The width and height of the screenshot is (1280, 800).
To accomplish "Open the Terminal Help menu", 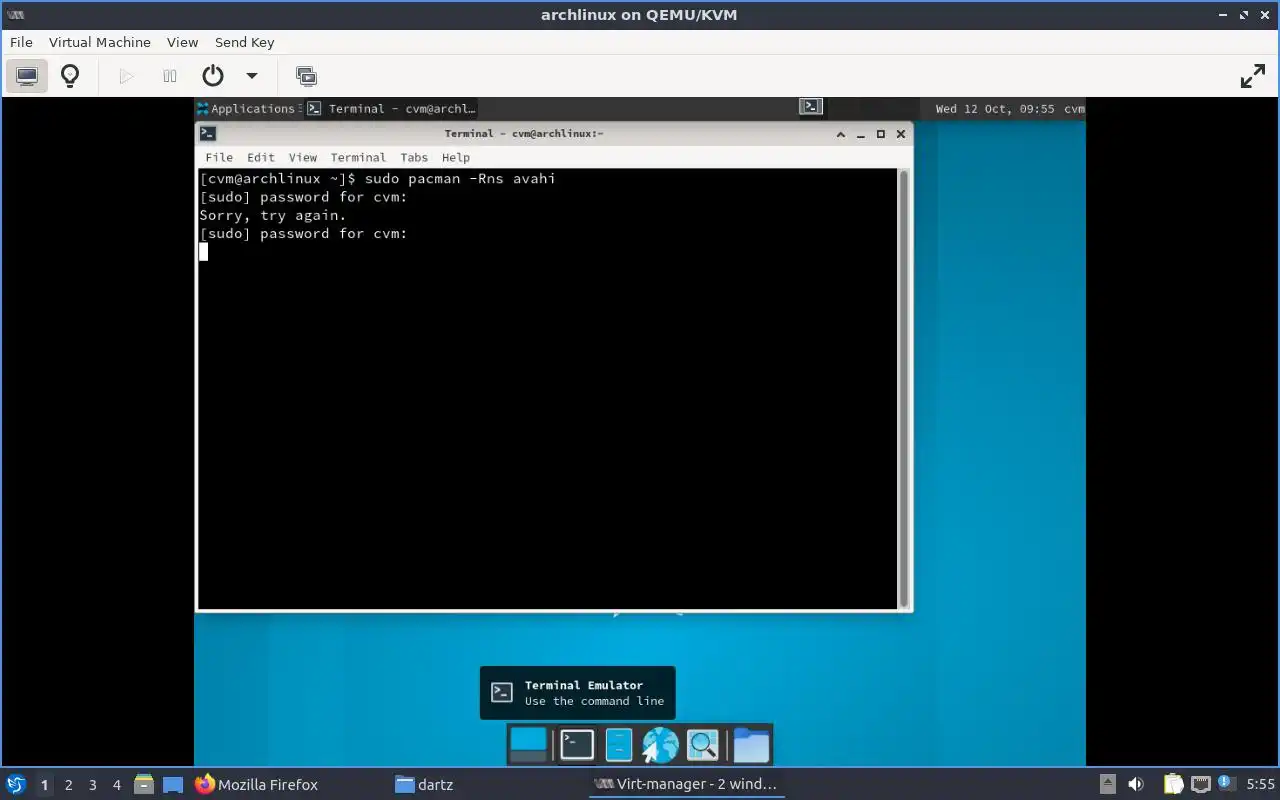I will 456,157.
